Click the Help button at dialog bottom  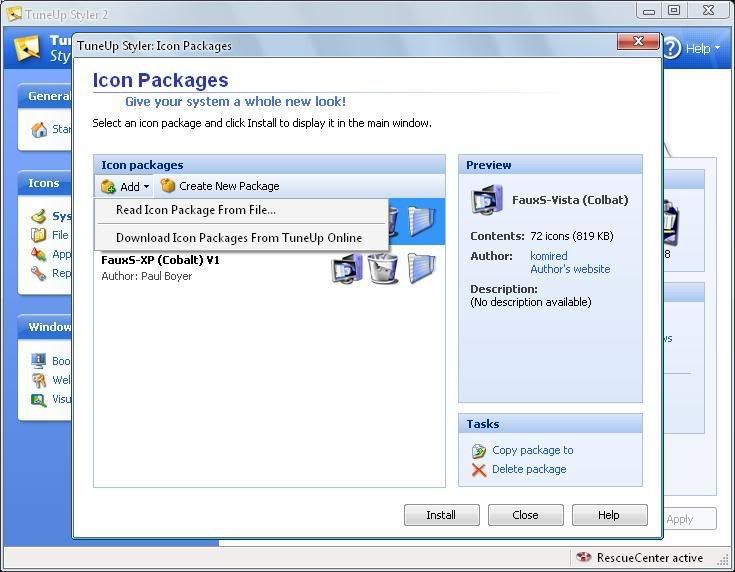tap(609, 515)
